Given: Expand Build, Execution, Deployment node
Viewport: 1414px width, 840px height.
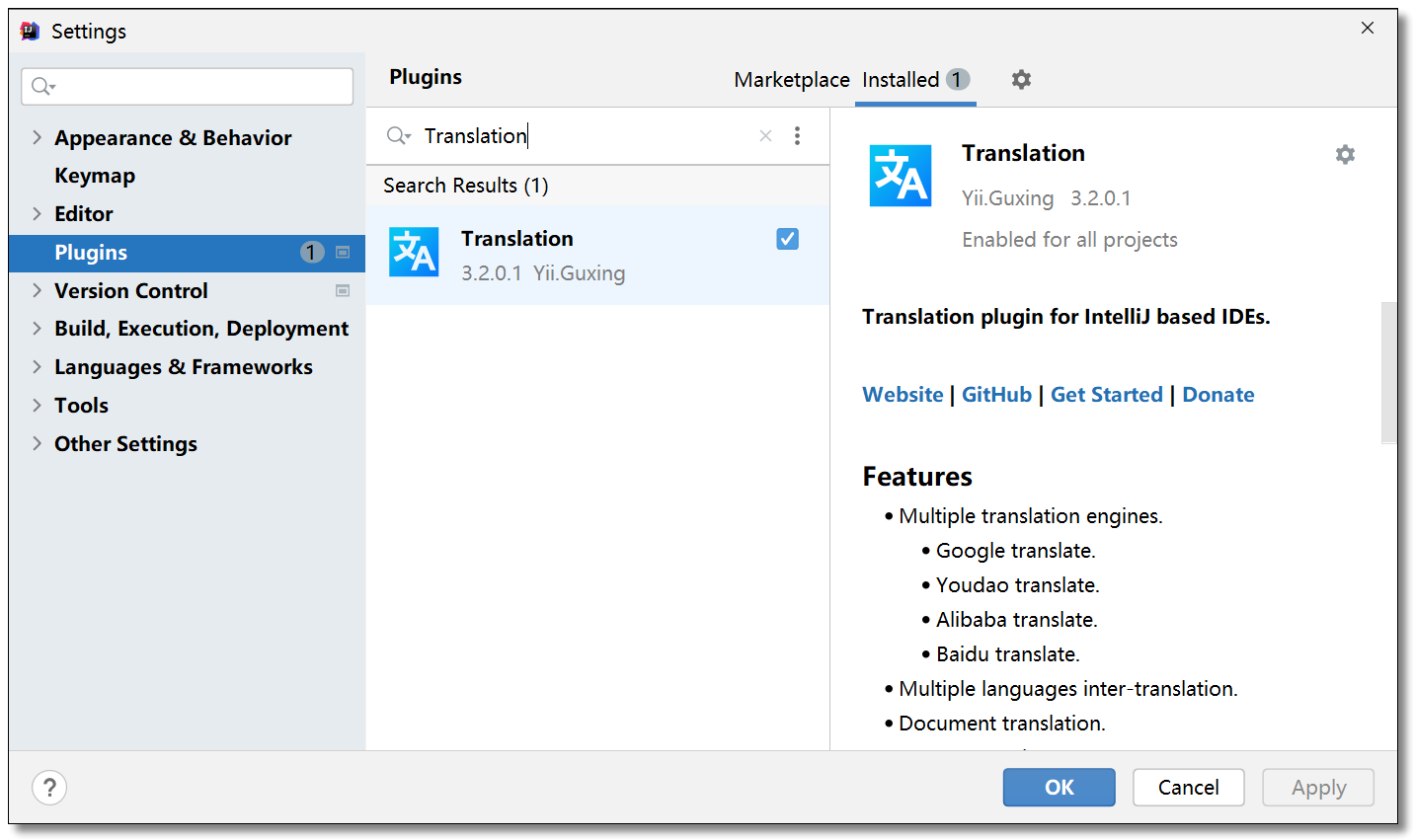Looking at the screenshot, I should [37, 328].
